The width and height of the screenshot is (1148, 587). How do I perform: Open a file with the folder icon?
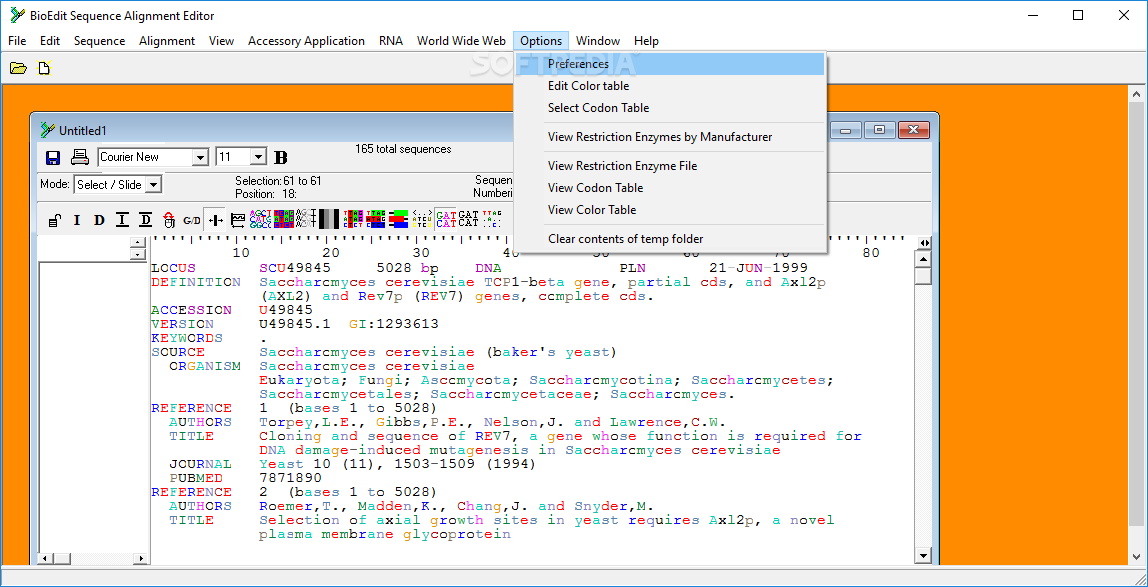18,68
